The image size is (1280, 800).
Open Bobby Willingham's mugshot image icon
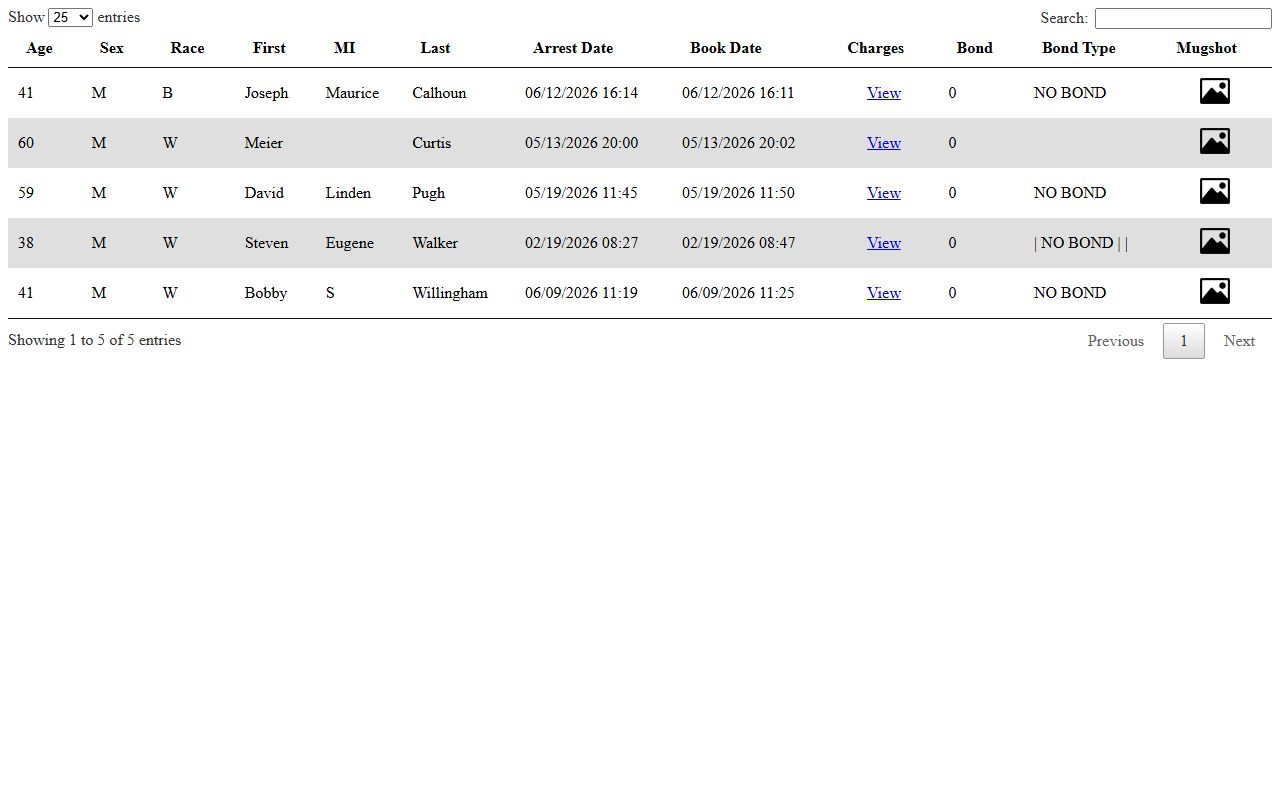point(1214,292)
